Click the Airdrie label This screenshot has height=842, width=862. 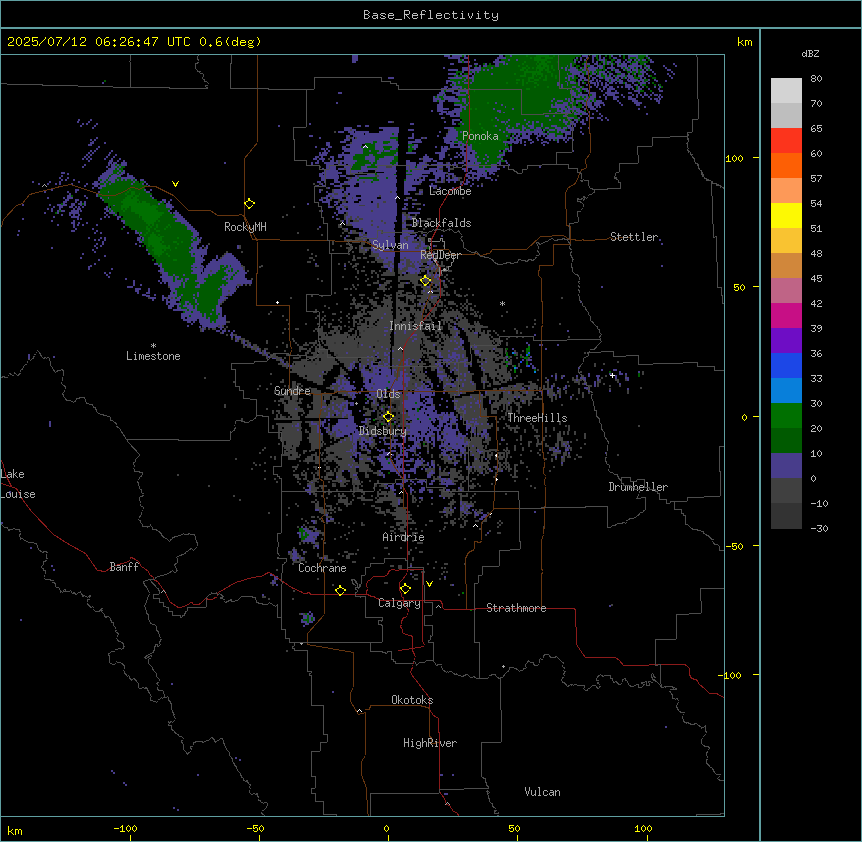pyautogui.click(x=404, y=537)
